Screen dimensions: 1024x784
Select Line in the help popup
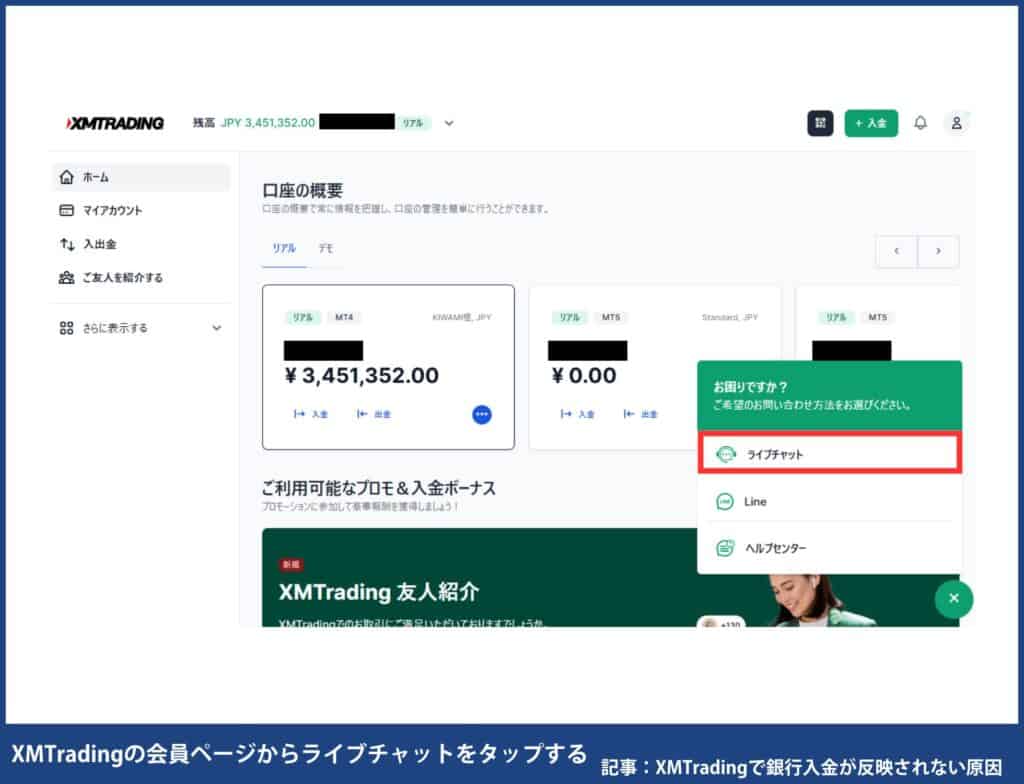[x=829, y=502]
